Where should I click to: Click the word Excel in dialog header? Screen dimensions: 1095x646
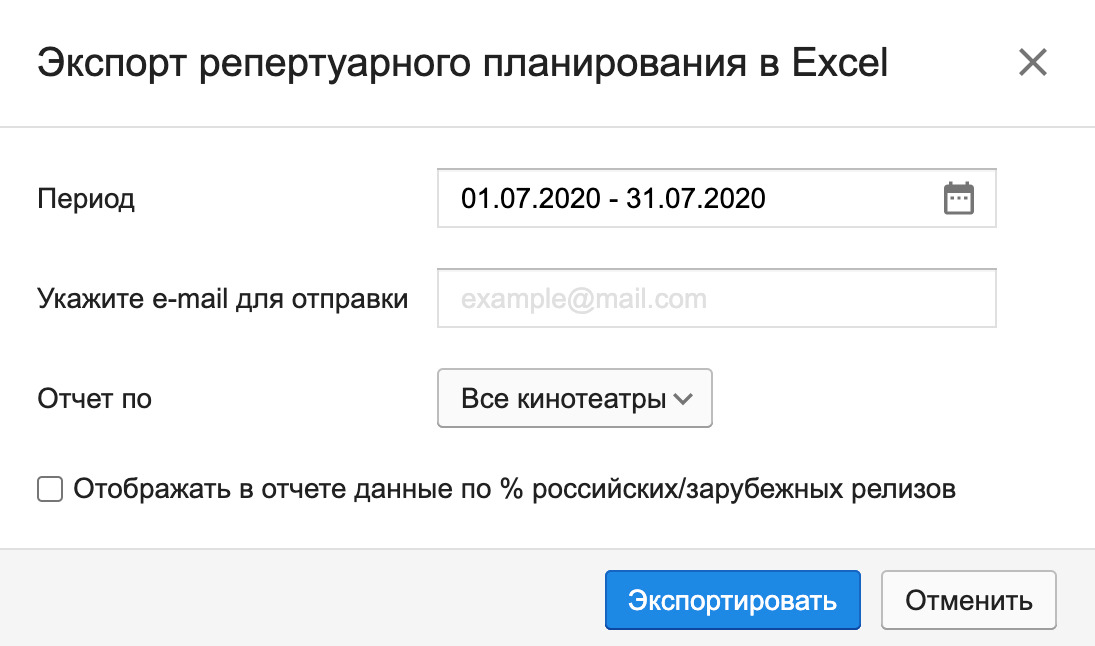coord(839,62)
